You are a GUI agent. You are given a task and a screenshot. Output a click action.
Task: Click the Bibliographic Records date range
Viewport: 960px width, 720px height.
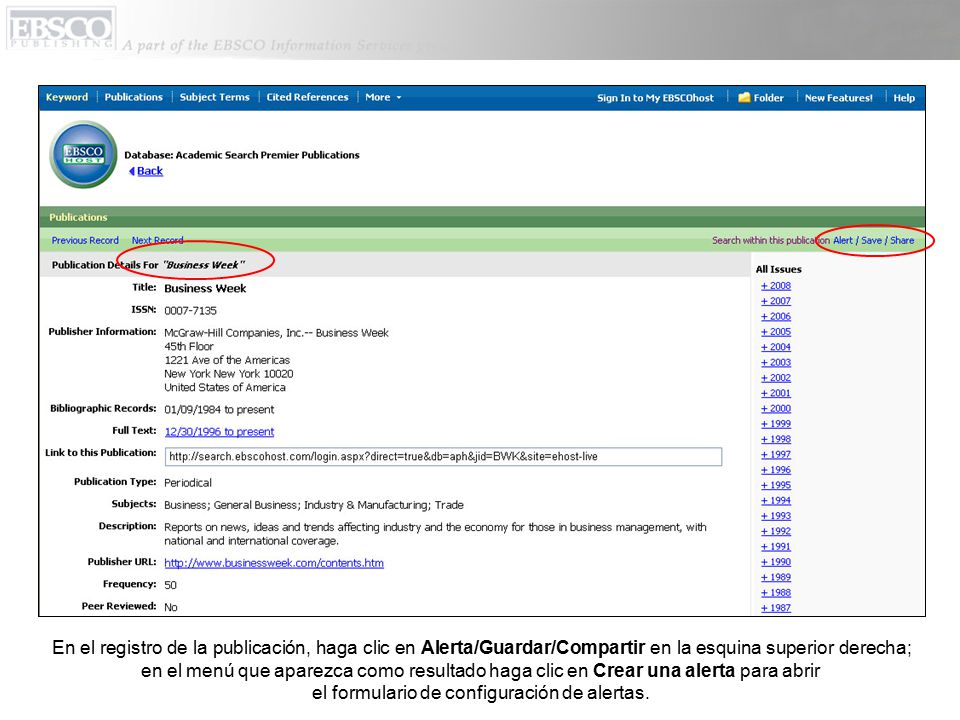pos(219,410)
